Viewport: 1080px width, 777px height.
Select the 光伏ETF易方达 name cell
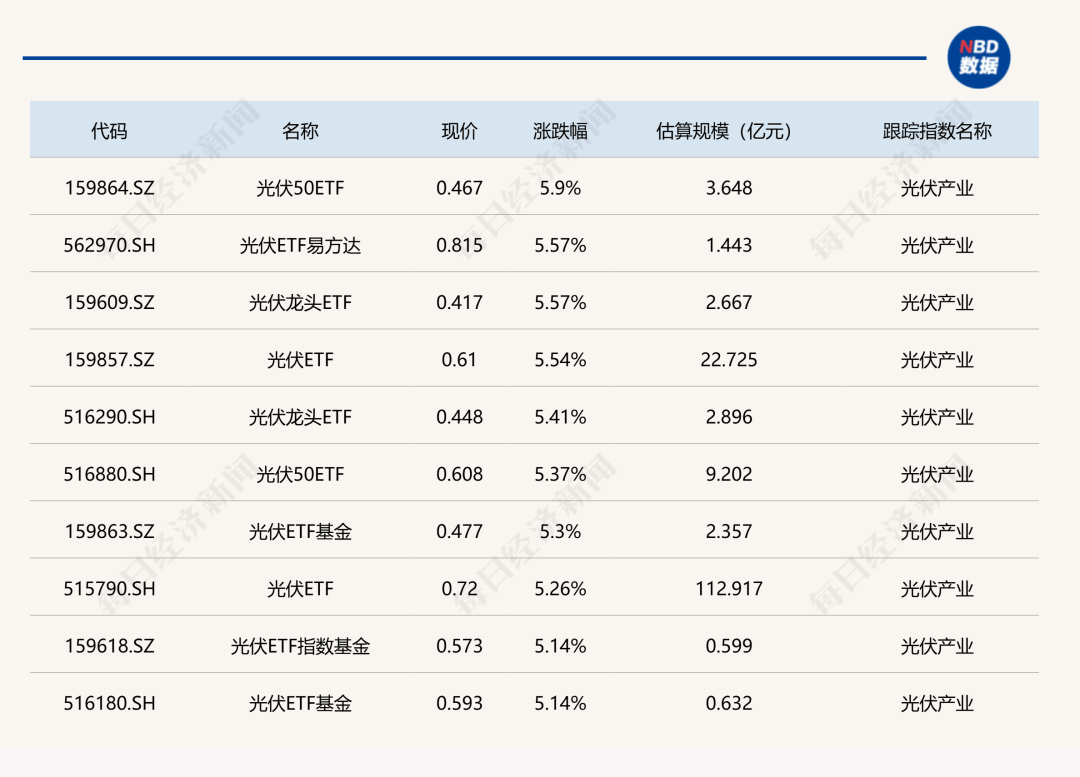[x=300, y=245]
